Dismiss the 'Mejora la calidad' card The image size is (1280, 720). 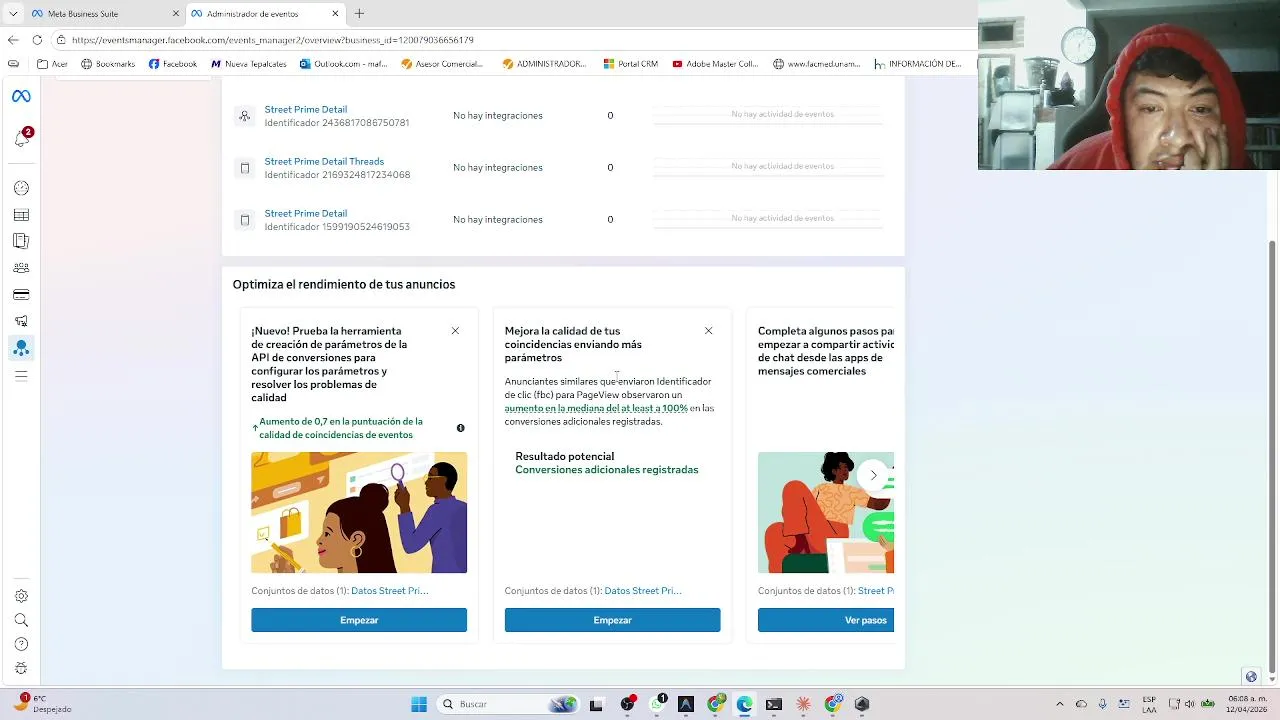pyautogui.click(x=708, y=331)
